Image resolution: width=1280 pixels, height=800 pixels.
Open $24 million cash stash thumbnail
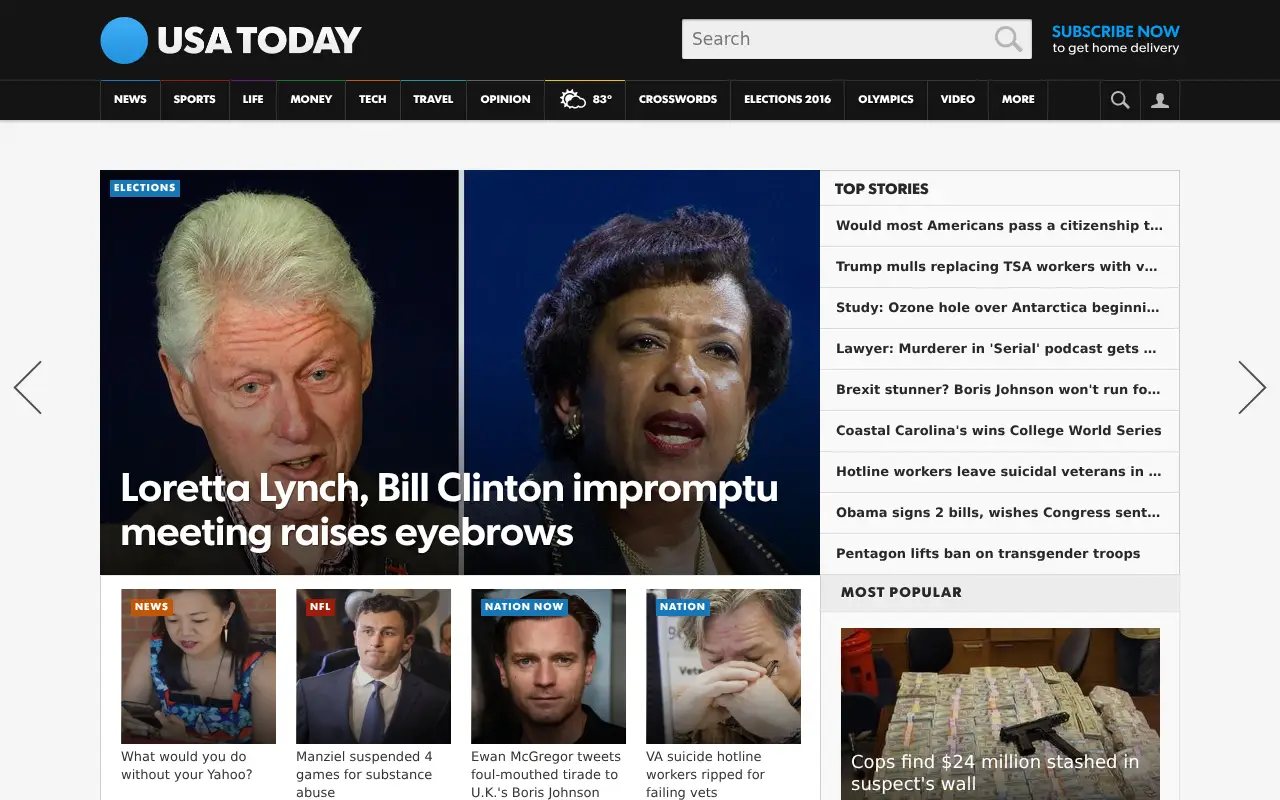tap(1000, 714)
